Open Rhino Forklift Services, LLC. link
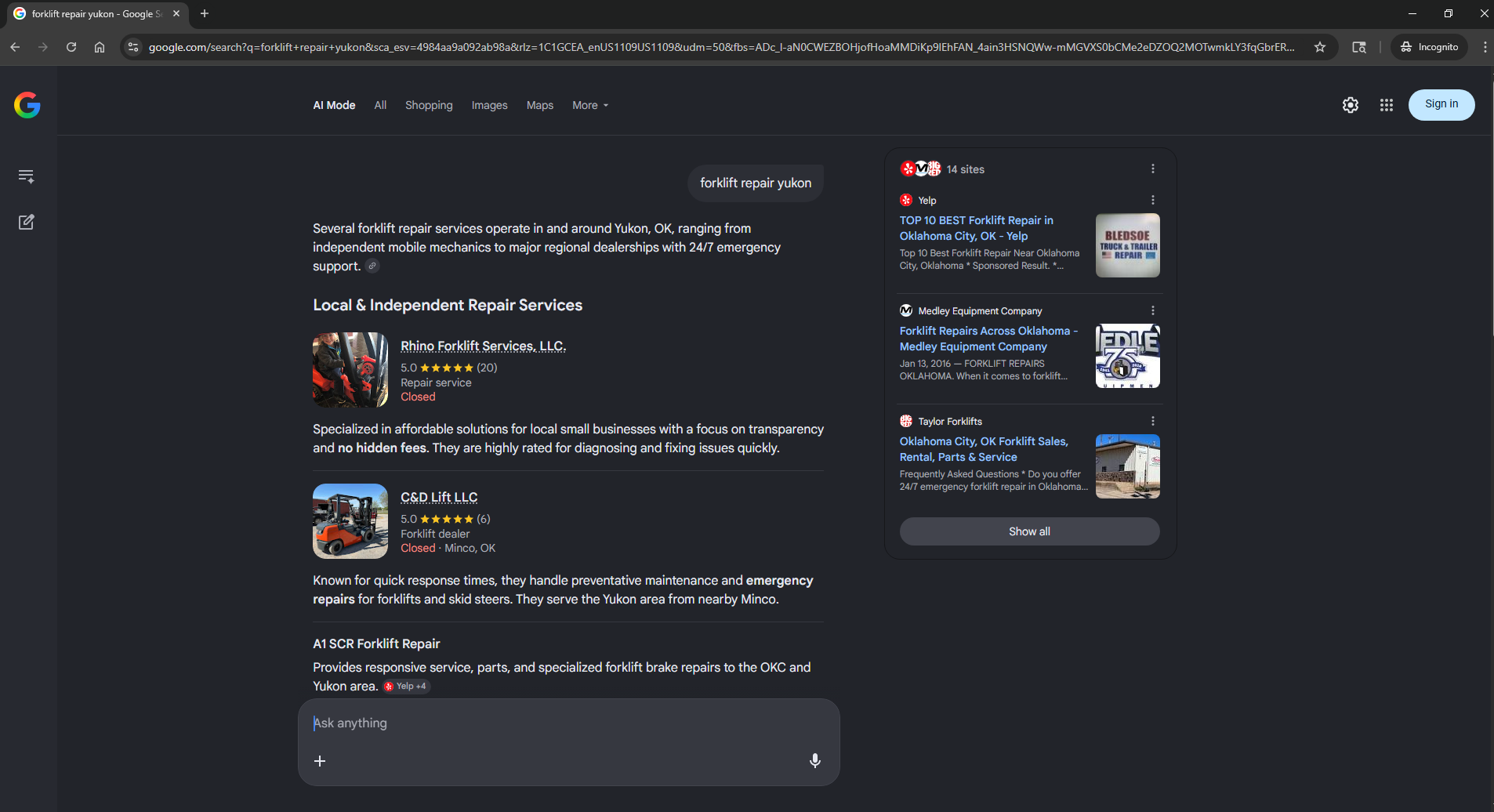The height and width of the screenshot is (812, 1494). pyautogui.click(x=483, y=346)
